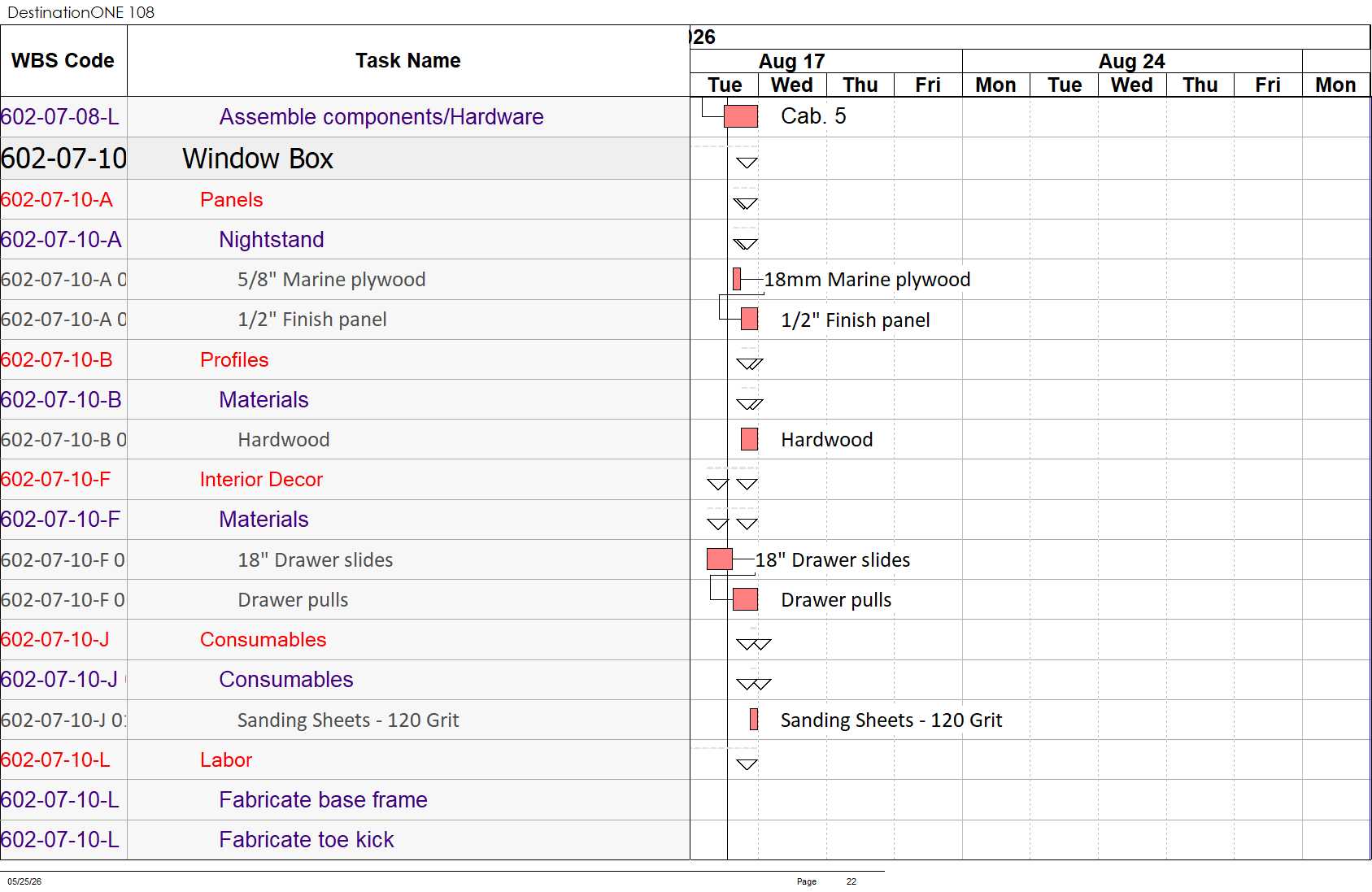Select the 18" Drawer slides task name
Viewport: 1372px width, 892px height.
coord(316,560)
